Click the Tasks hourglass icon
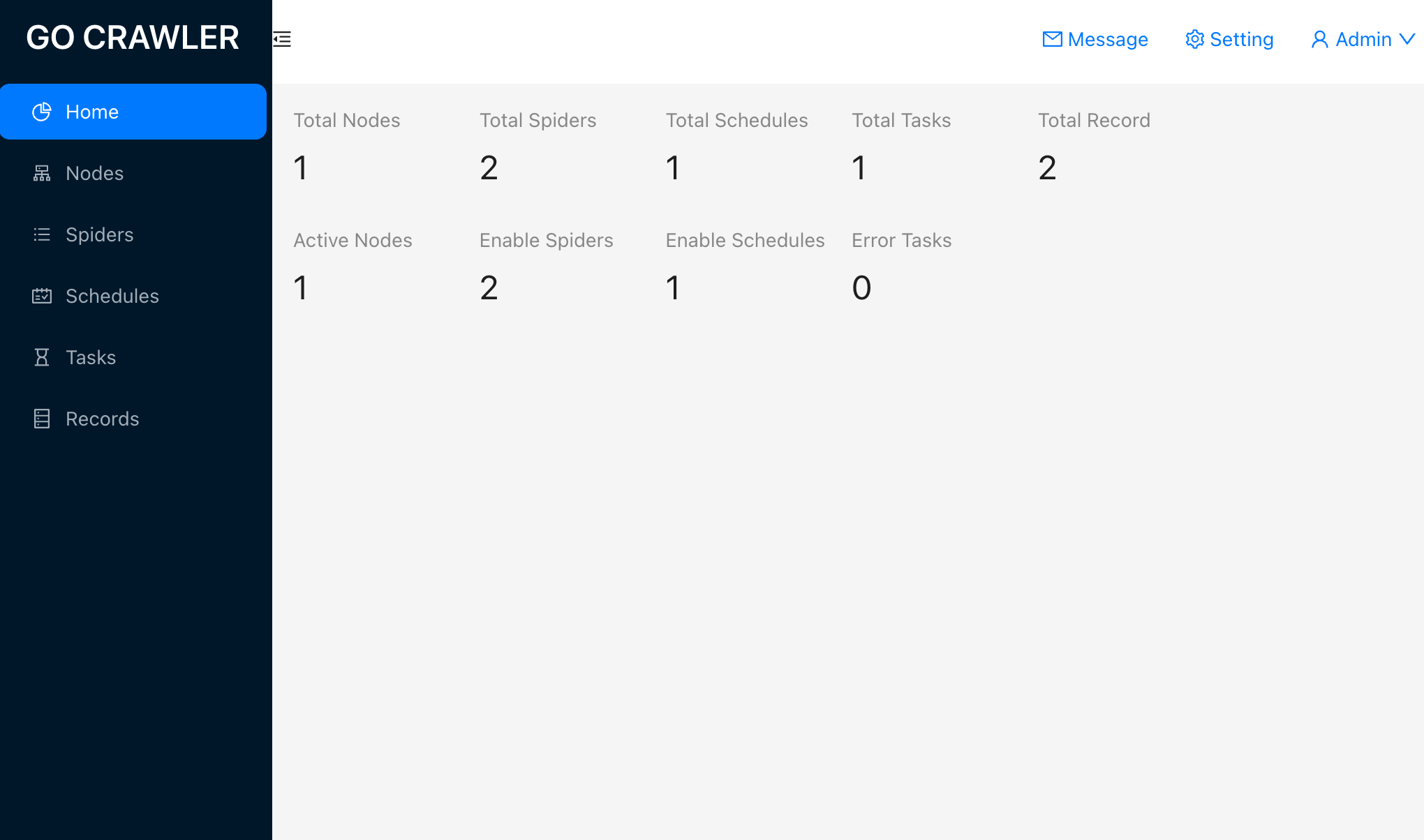 click(x=42, y=357)
